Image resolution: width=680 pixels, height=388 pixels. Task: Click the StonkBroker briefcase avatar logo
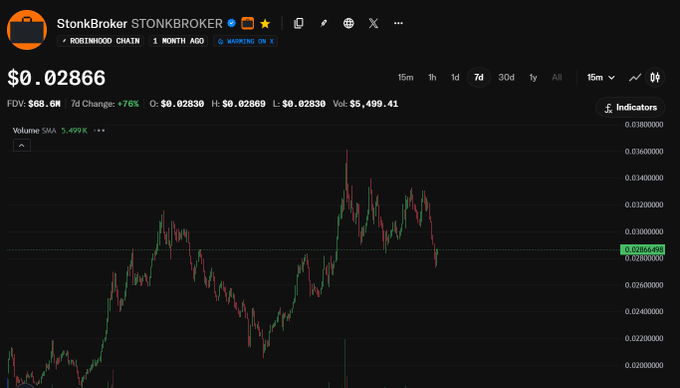click(27, 30)
